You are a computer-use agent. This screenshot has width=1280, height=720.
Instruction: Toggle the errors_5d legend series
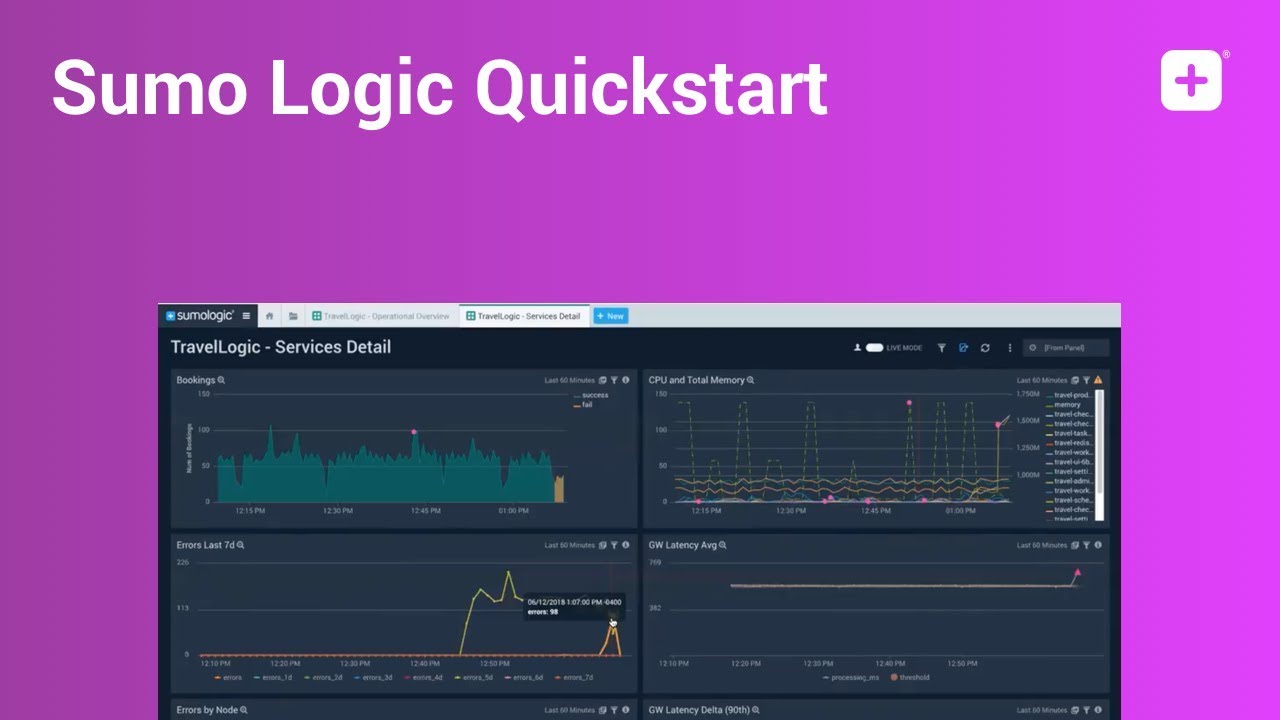[473, 677]
